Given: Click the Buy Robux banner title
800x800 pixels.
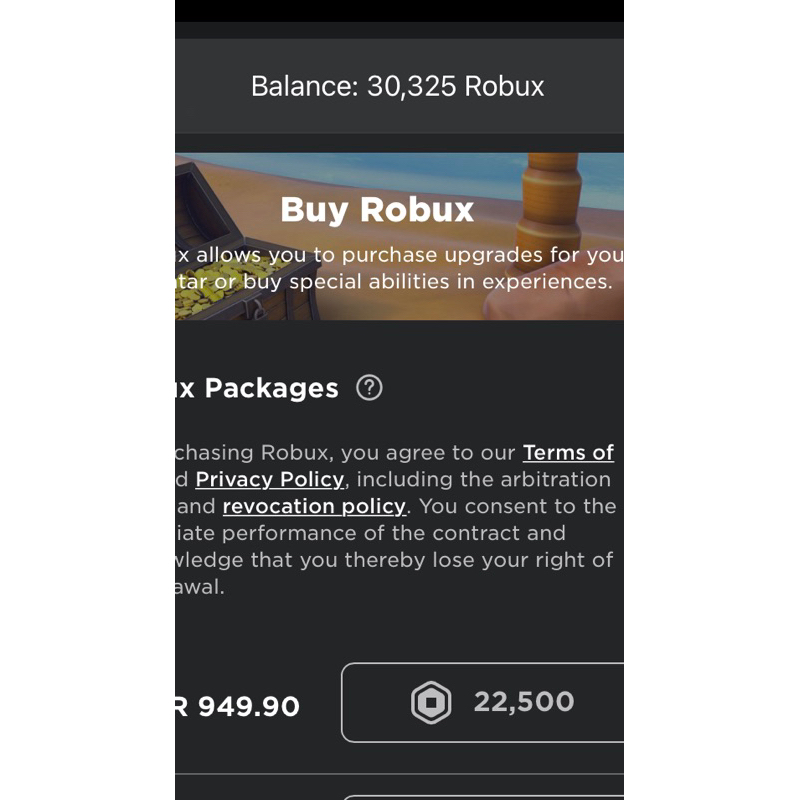Looking at the screenshot, I should click(377, 210).
